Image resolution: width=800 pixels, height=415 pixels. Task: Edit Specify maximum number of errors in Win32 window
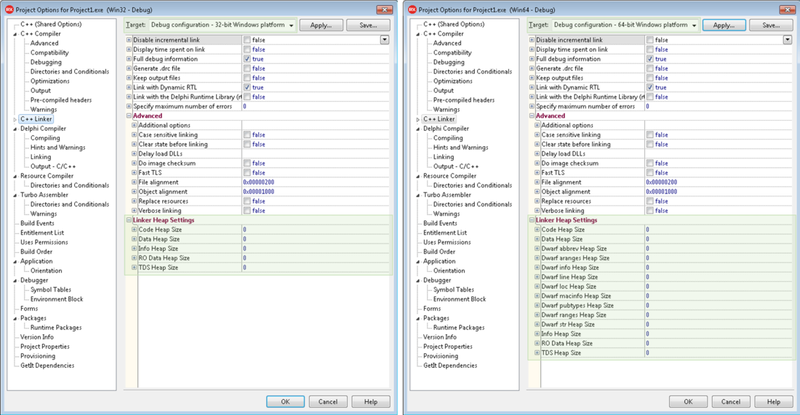point(315,107)
